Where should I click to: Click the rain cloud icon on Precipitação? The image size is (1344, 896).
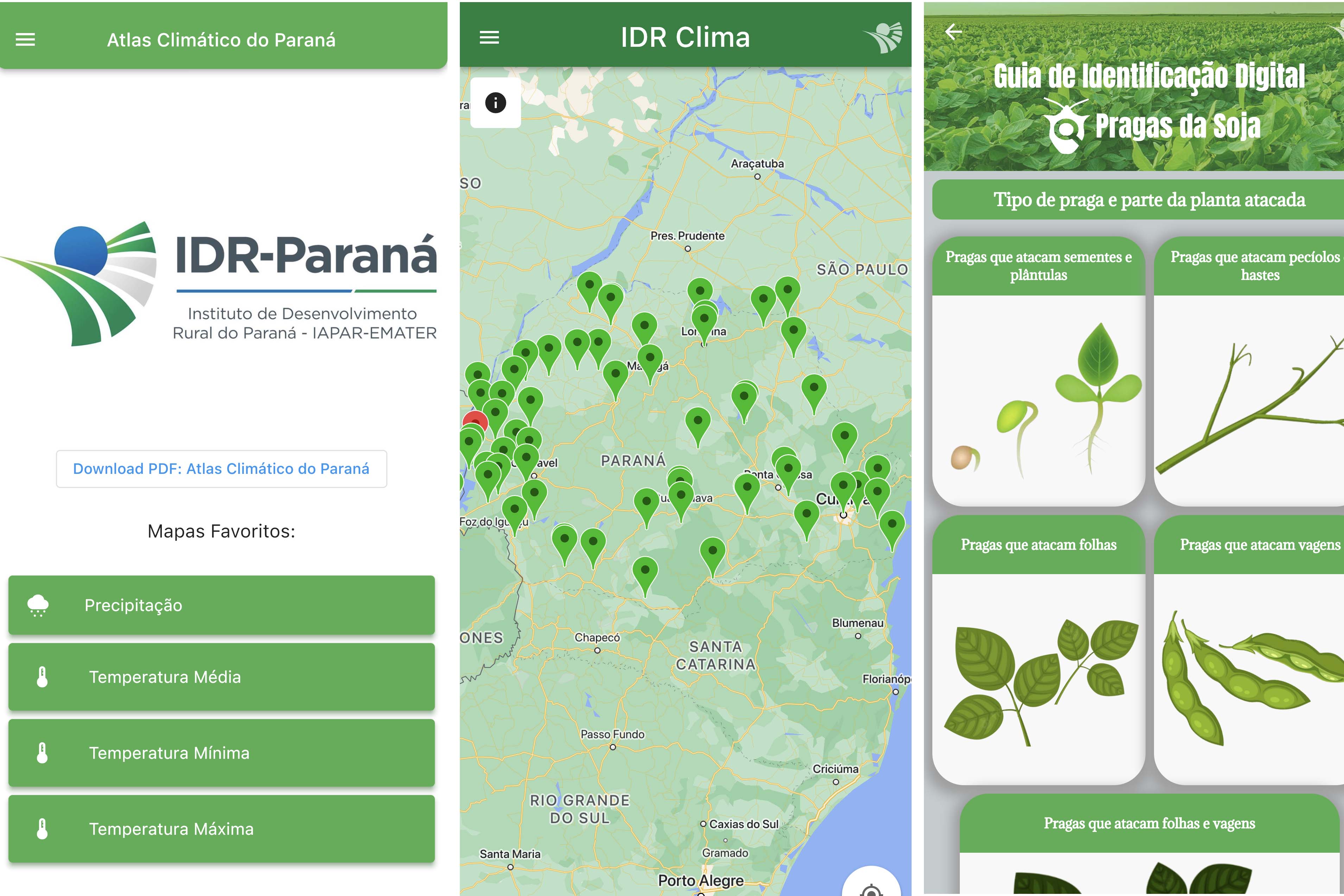click(38, 605)
